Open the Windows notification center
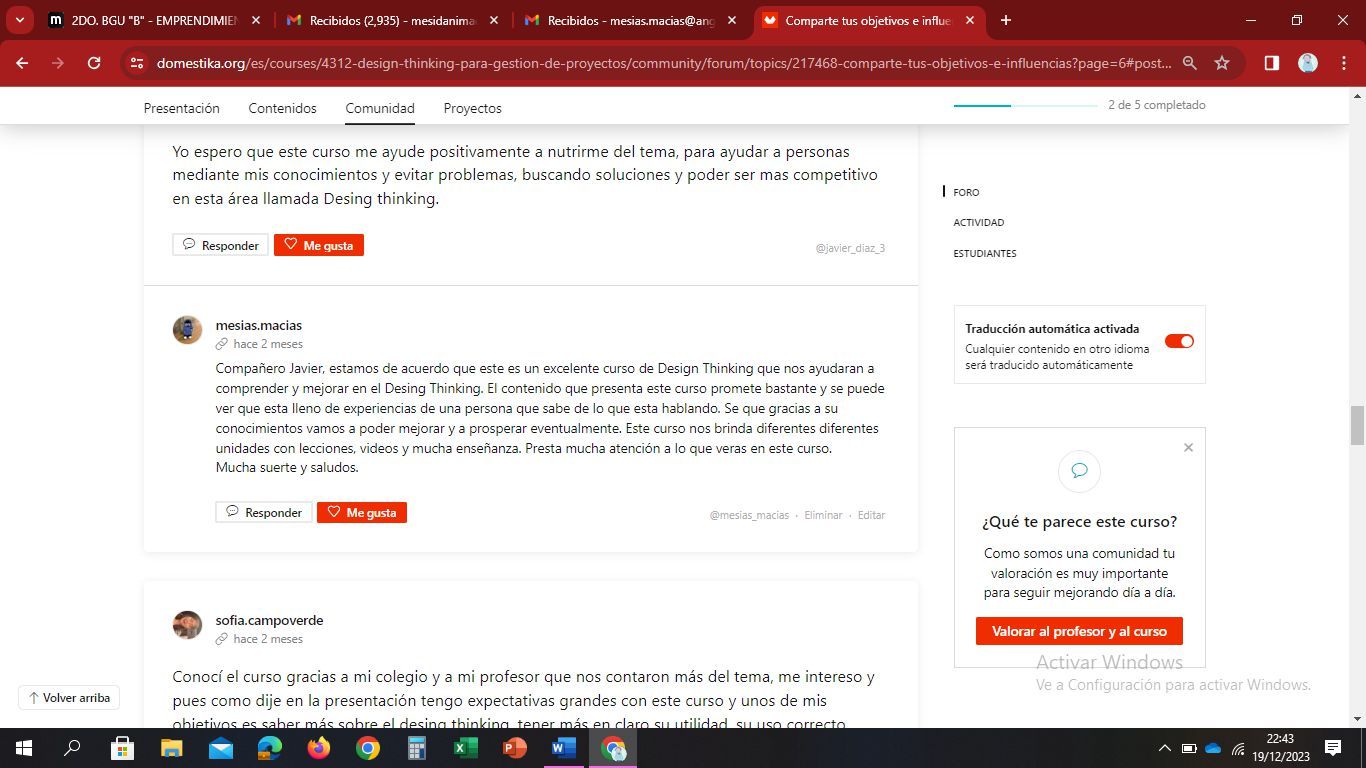The height and width of the screenshot is (768, 1366). [x=1333, y=748]
